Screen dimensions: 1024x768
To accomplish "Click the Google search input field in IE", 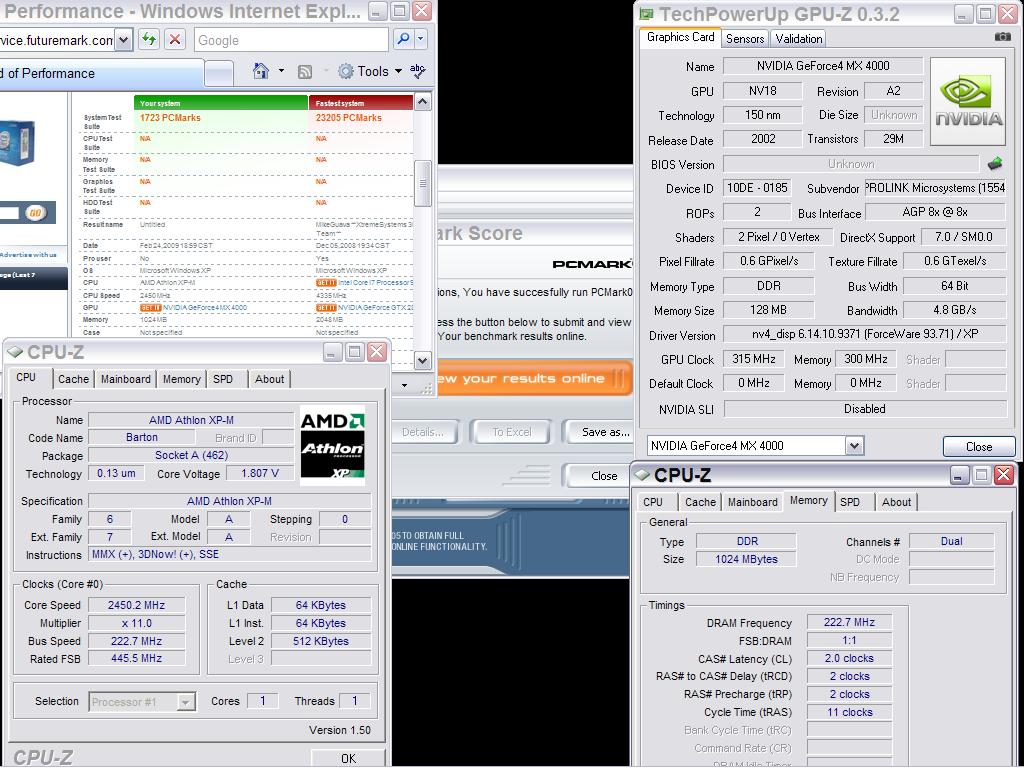I will (x=291, y=40).
